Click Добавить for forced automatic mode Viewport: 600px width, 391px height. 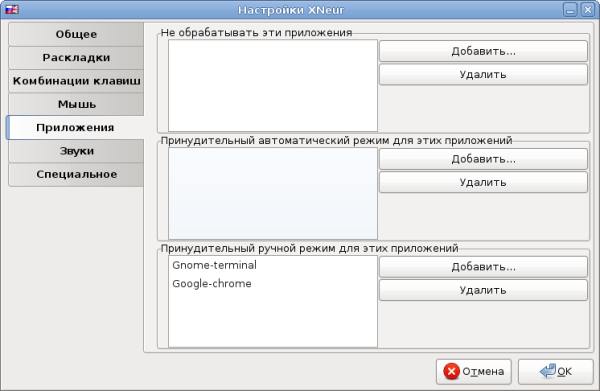coord(483,159)
